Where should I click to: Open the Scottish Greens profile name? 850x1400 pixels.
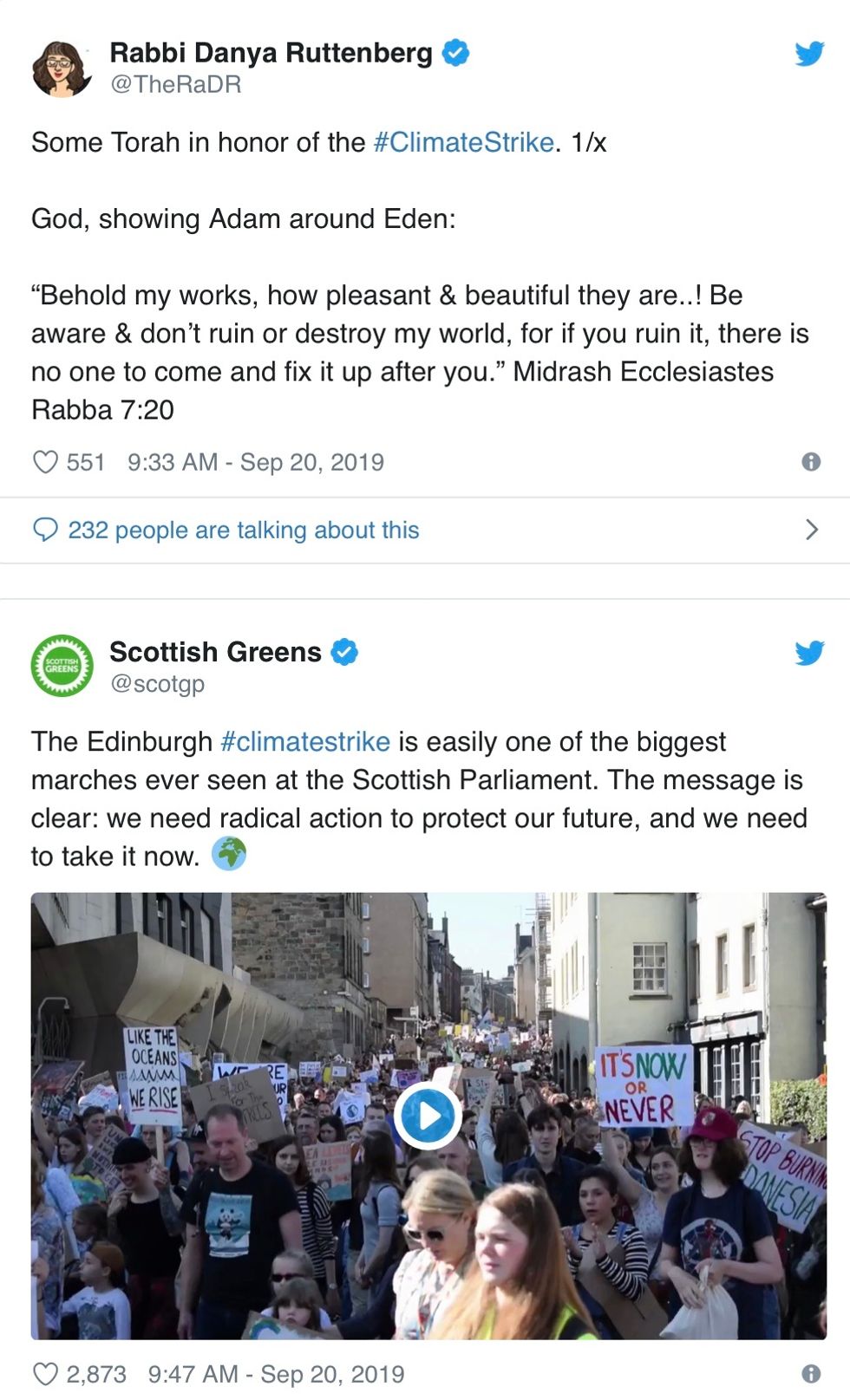tap(215, 652)
